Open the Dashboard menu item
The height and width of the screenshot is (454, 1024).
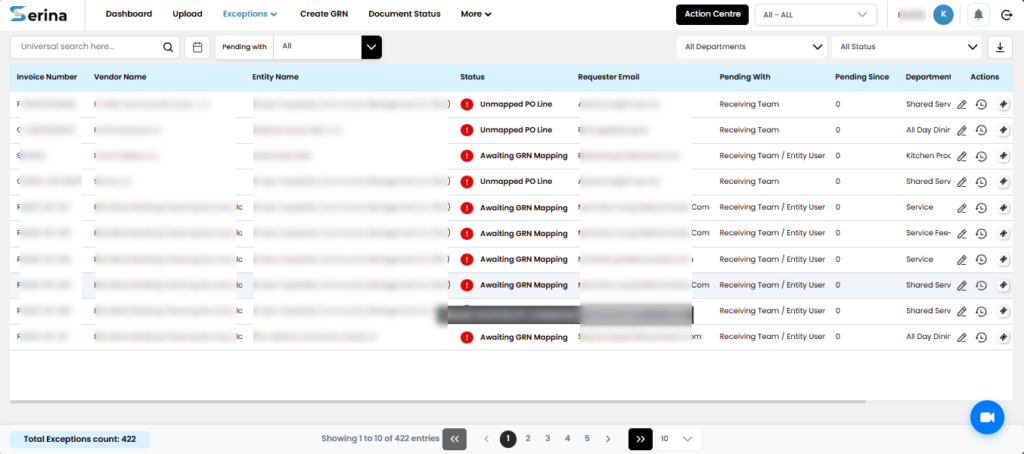(129, 14)
